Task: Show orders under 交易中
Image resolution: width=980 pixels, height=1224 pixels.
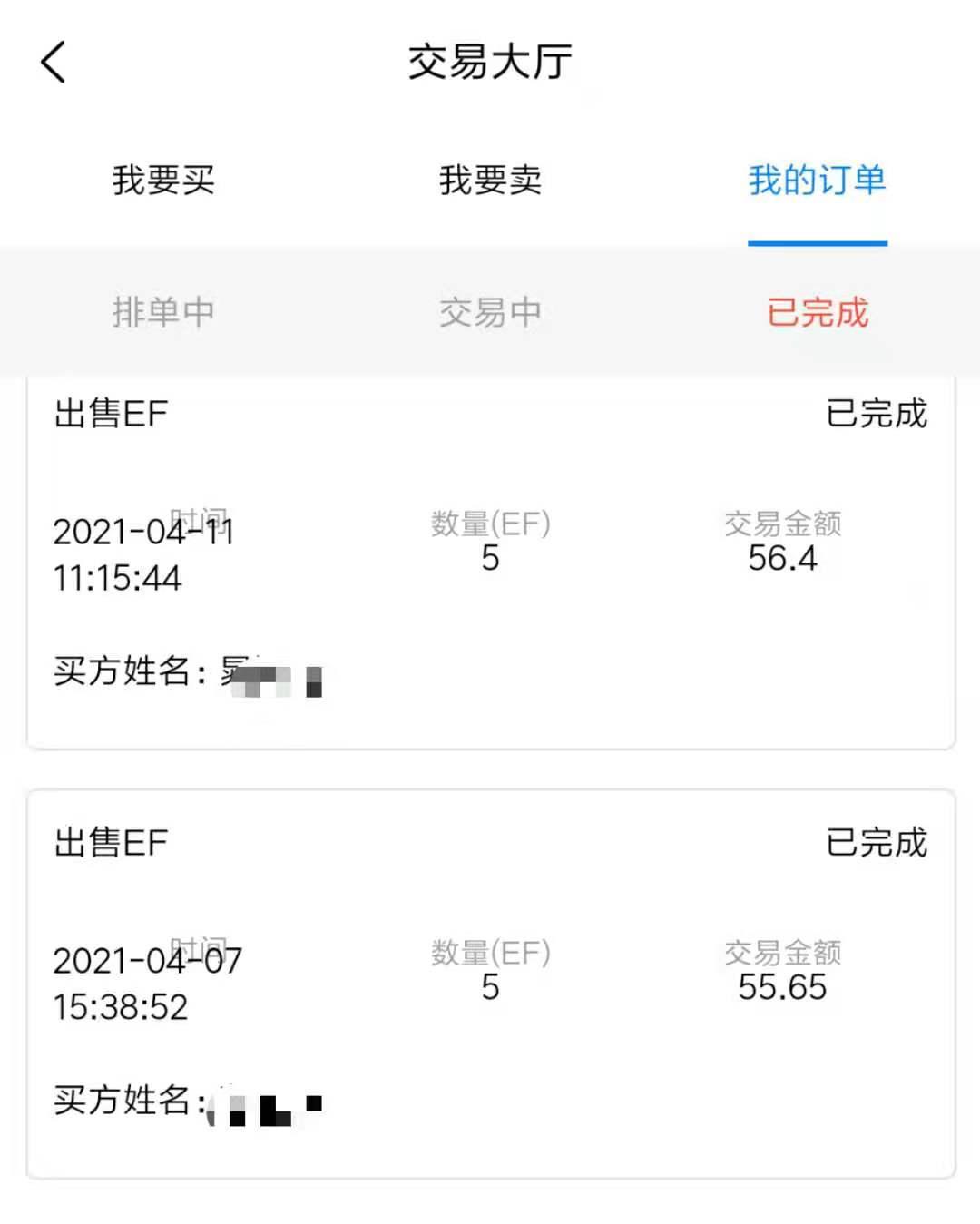Action: (x=490, y=312)
